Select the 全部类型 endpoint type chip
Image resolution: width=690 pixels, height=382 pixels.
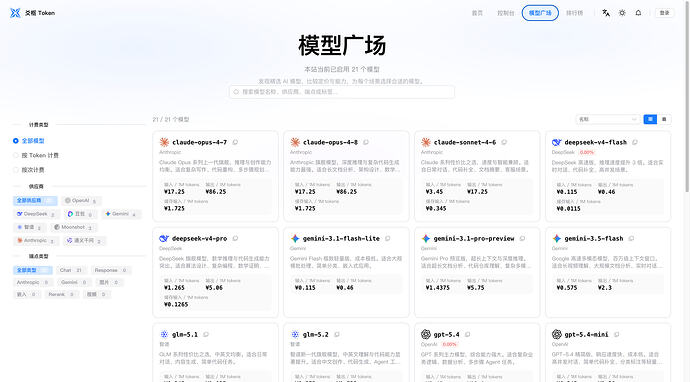(x=33, y=270)
